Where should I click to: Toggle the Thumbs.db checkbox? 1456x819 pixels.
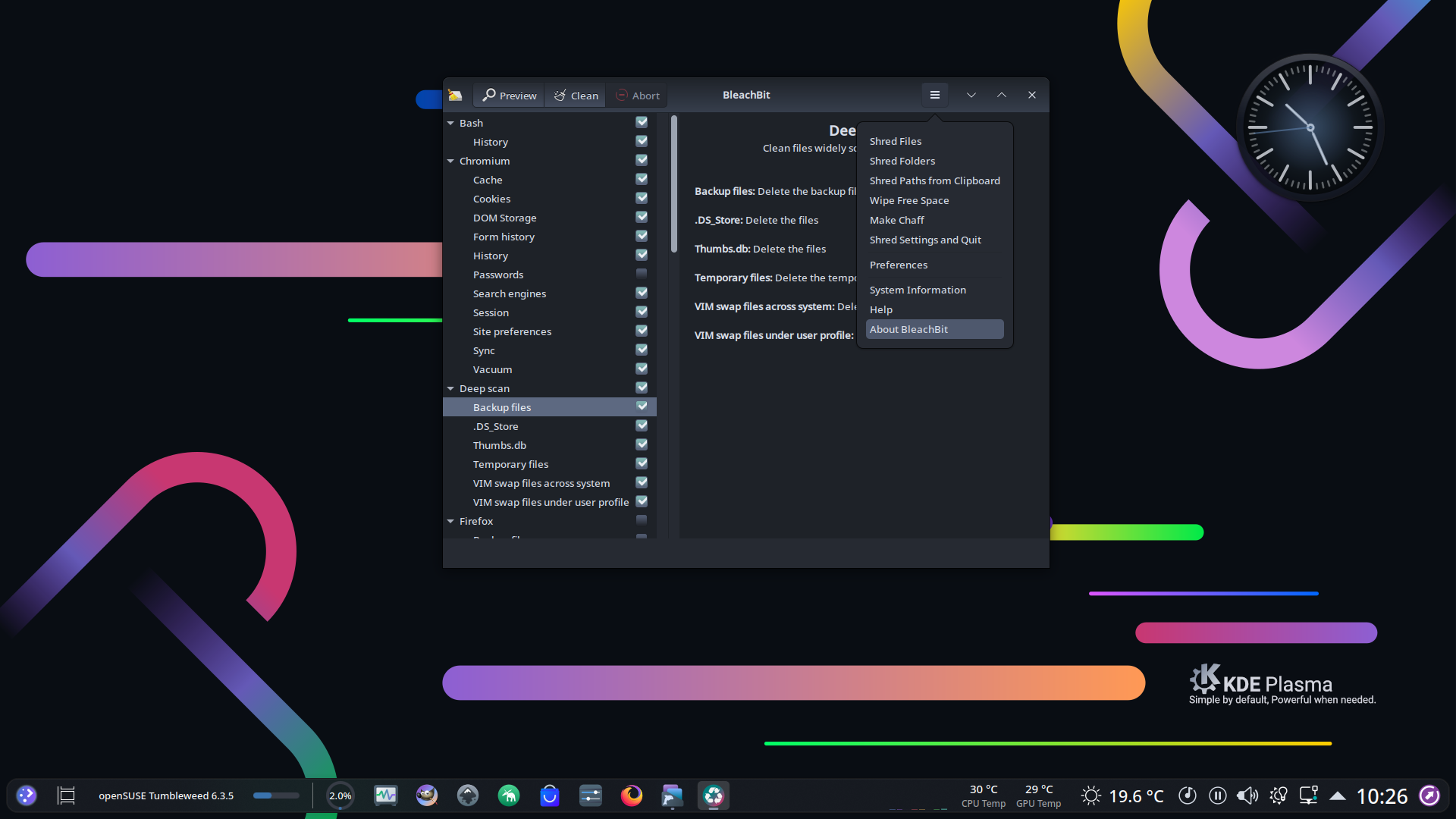coord(642,444)
